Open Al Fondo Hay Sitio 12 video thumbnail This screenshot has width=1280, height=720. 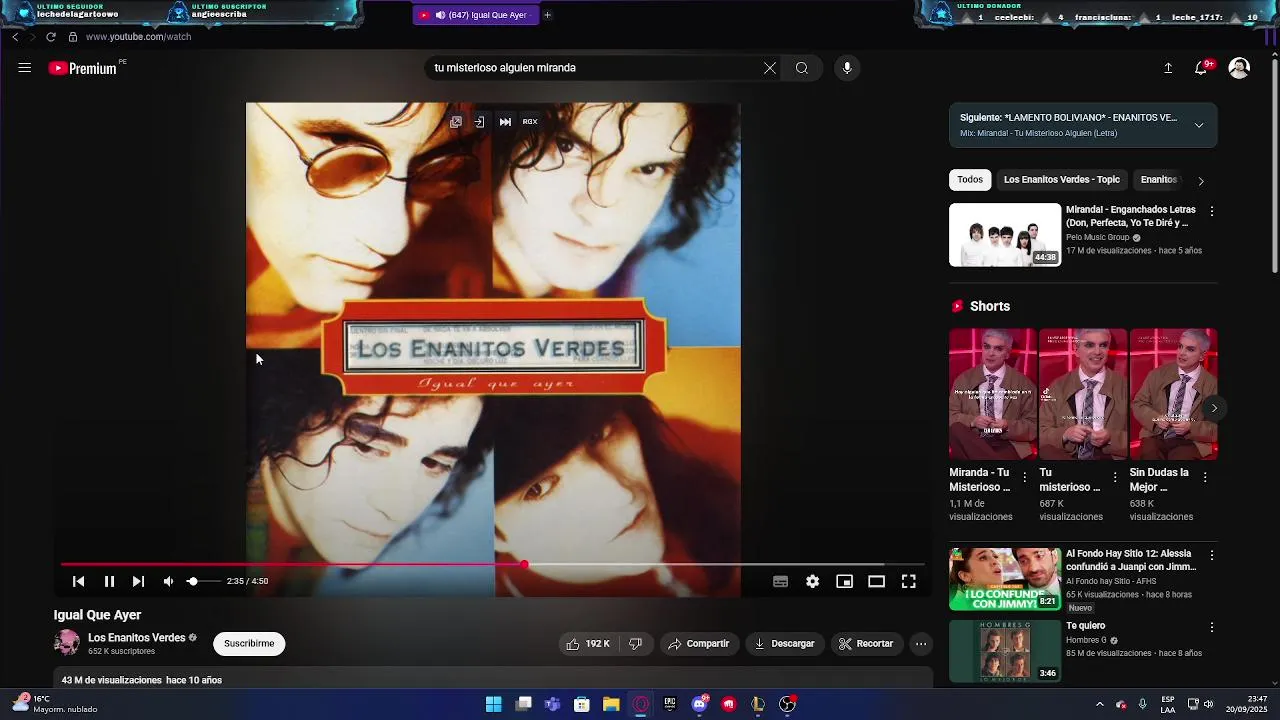click(x=1005, y=579)
